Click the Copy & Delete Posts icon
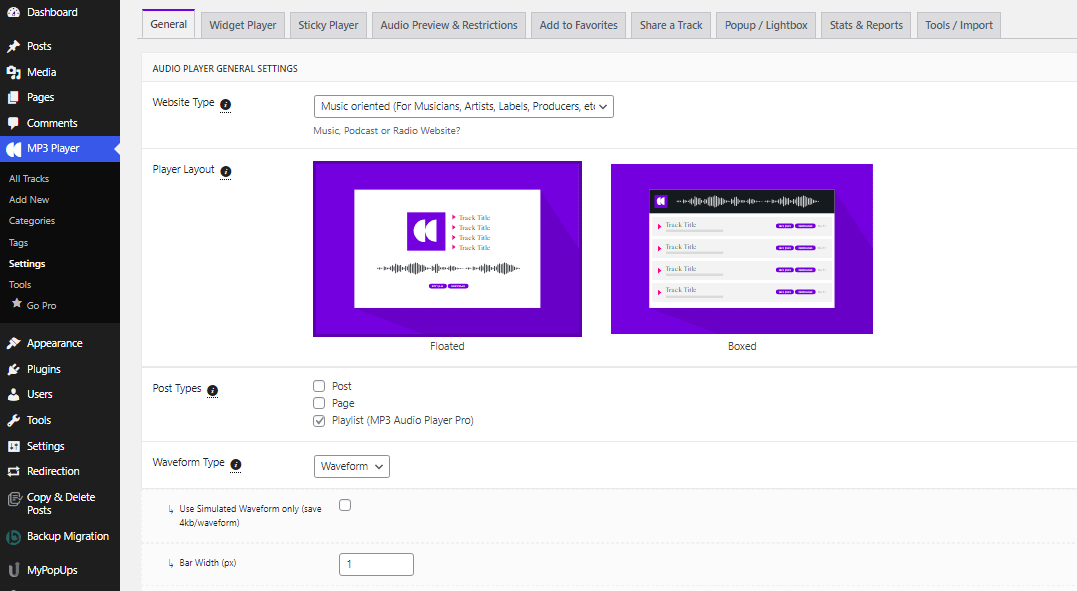Viewport: 1077px width, 591px height. [x=14, y=500]
